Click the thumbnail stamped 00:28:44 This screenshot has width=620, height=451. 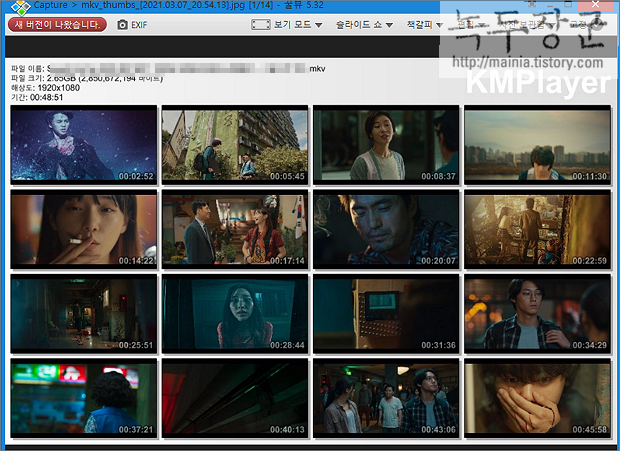click(235, 314)
